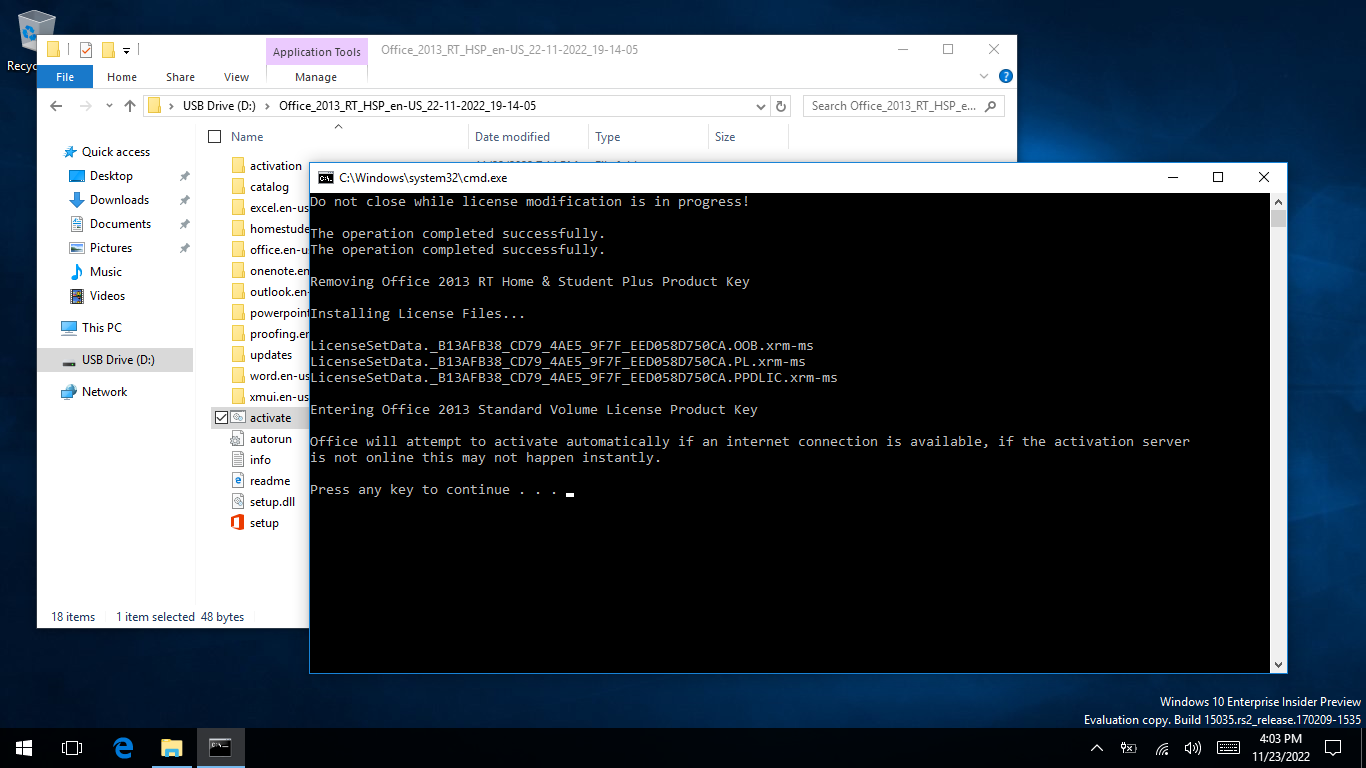Click the volume icon in the system tray
The image size is (1366, 768).
coord(1194,747)
